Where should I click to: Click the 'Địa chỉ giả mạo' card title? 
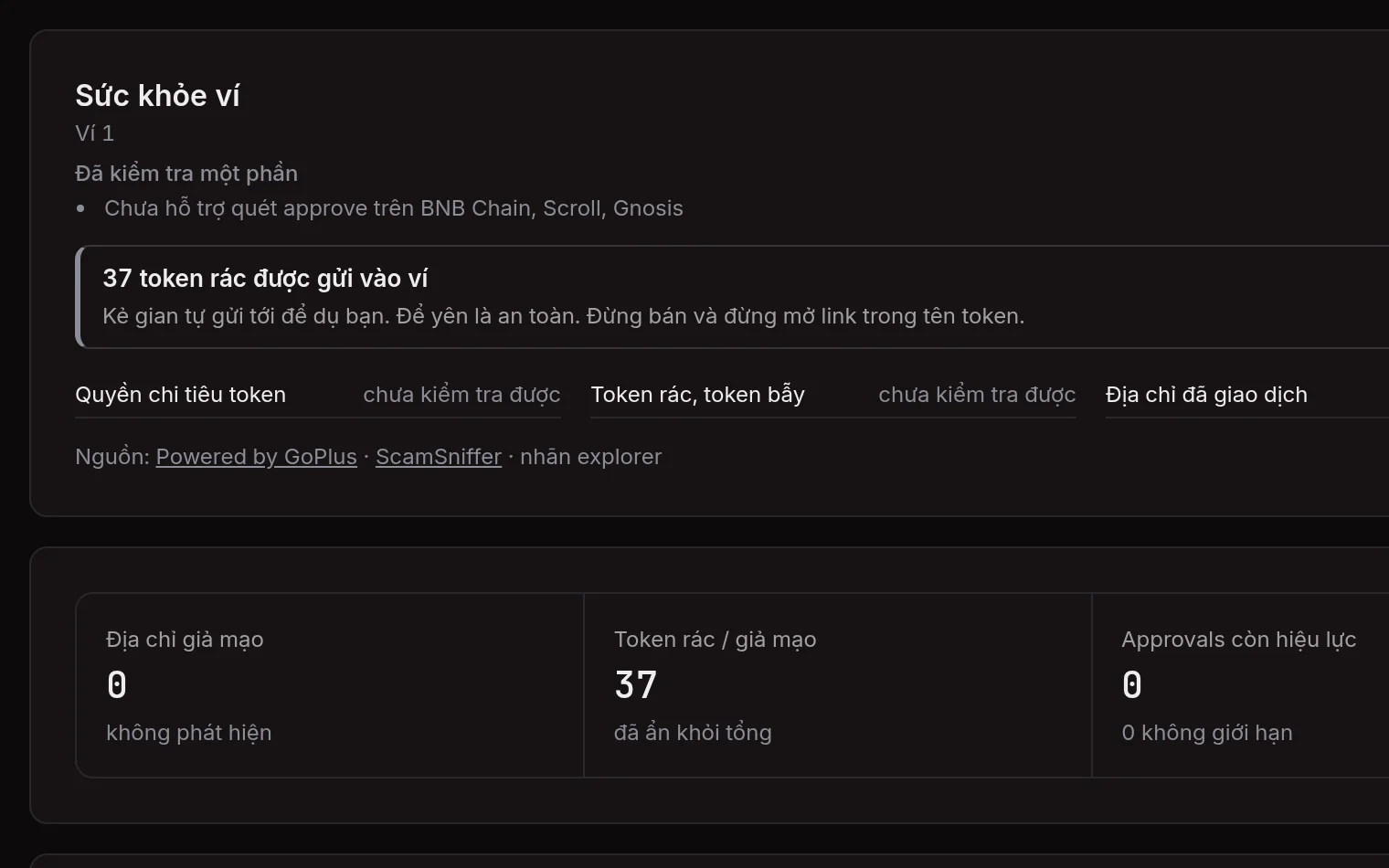[x=185, y=640]
